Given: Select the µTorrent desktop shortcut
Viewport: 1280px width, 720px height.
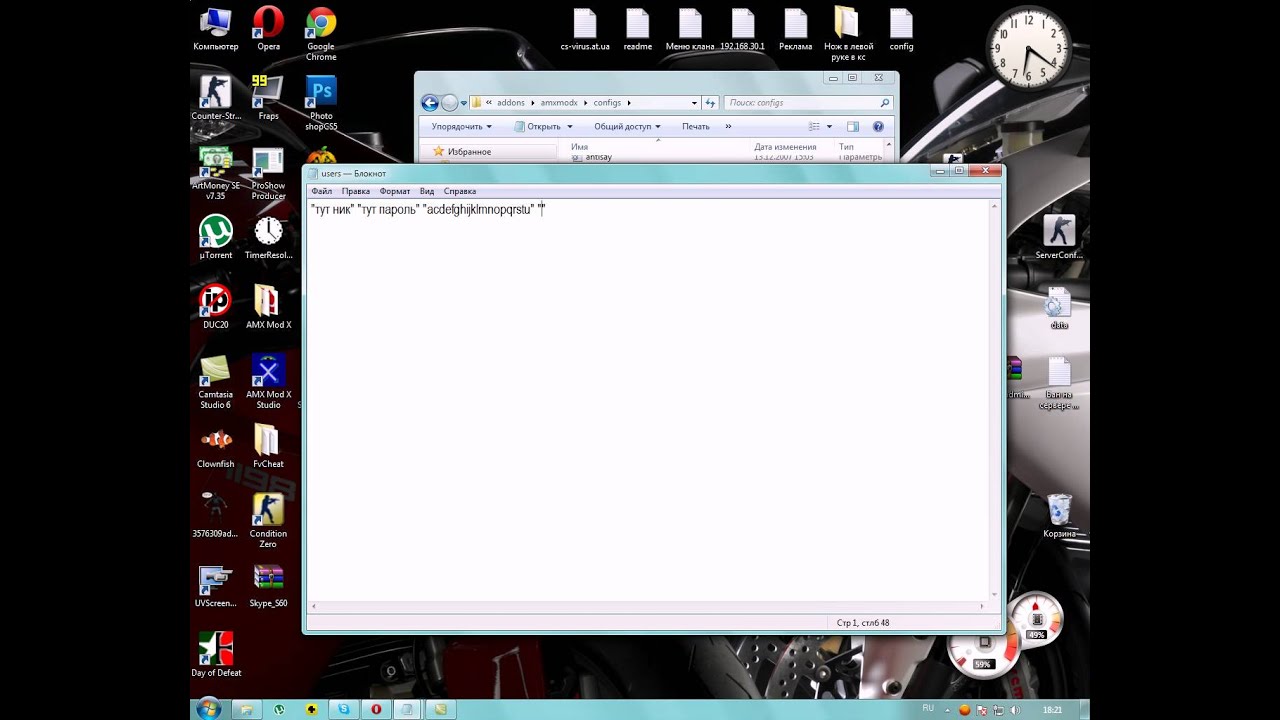Looking at the screenshot, I should (215, 238).
